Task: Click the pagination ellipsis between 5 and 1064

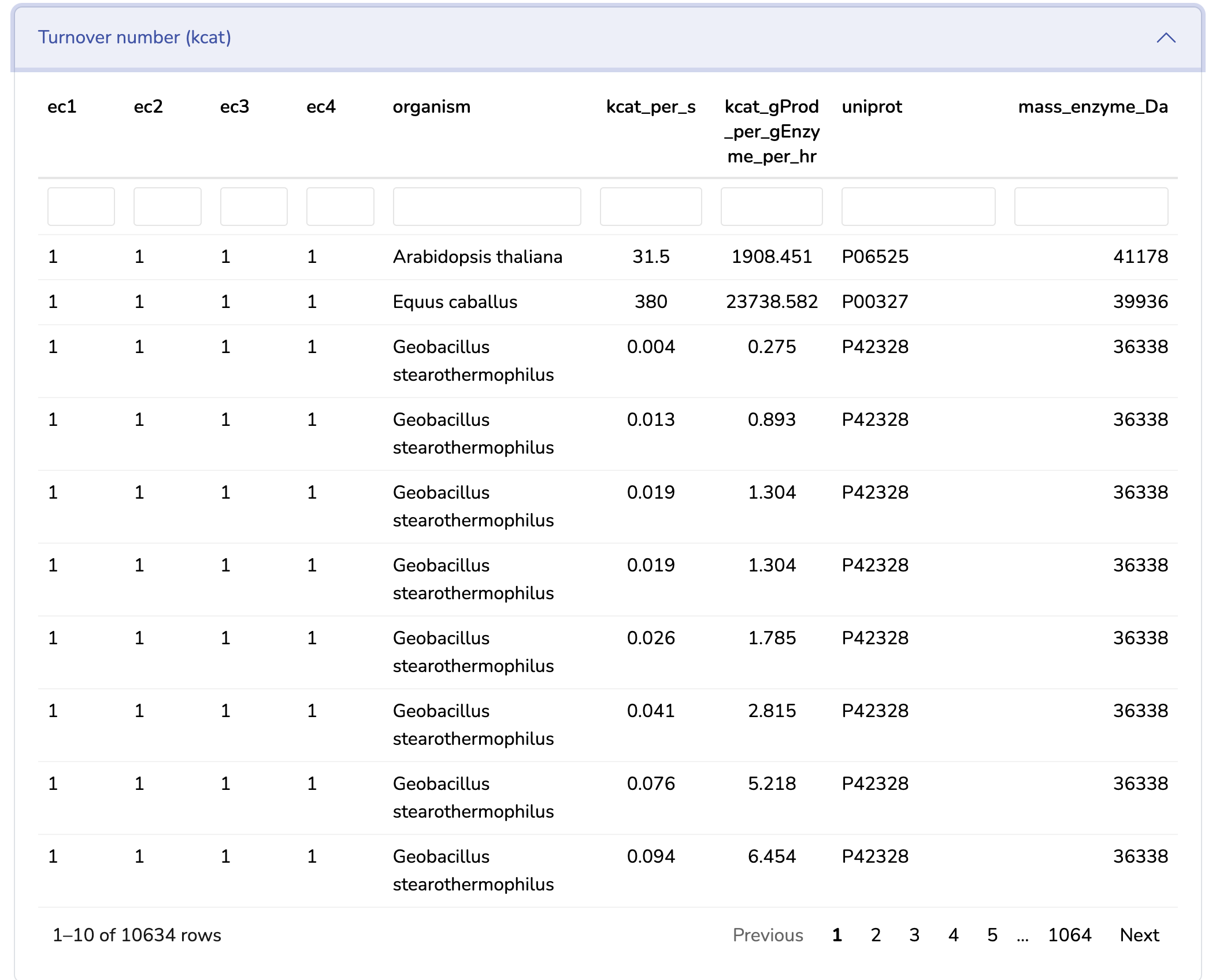Action: pyautogui.click(x=1021, y=935)
